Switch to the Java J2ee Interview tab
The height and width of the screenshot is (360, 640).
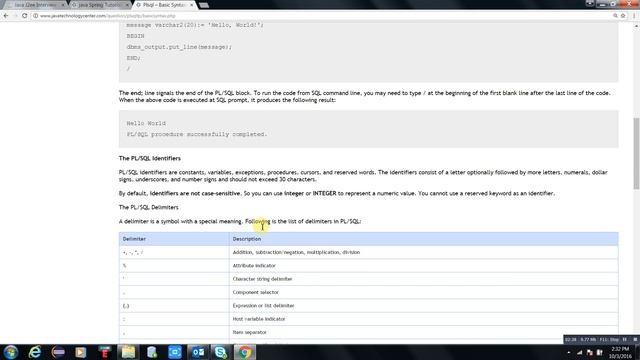point(35,5)
